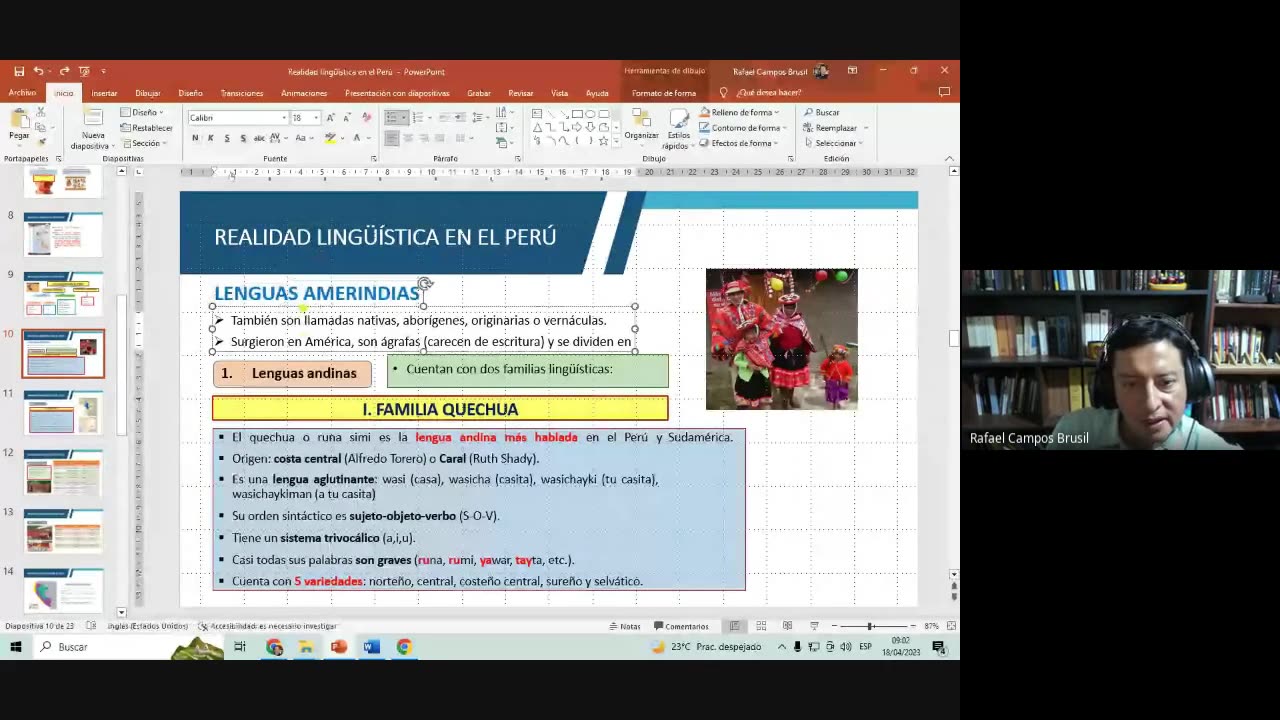Viewport: 1280px width, 720px height.
Task: Undo the last action
Action: [38, 71]
